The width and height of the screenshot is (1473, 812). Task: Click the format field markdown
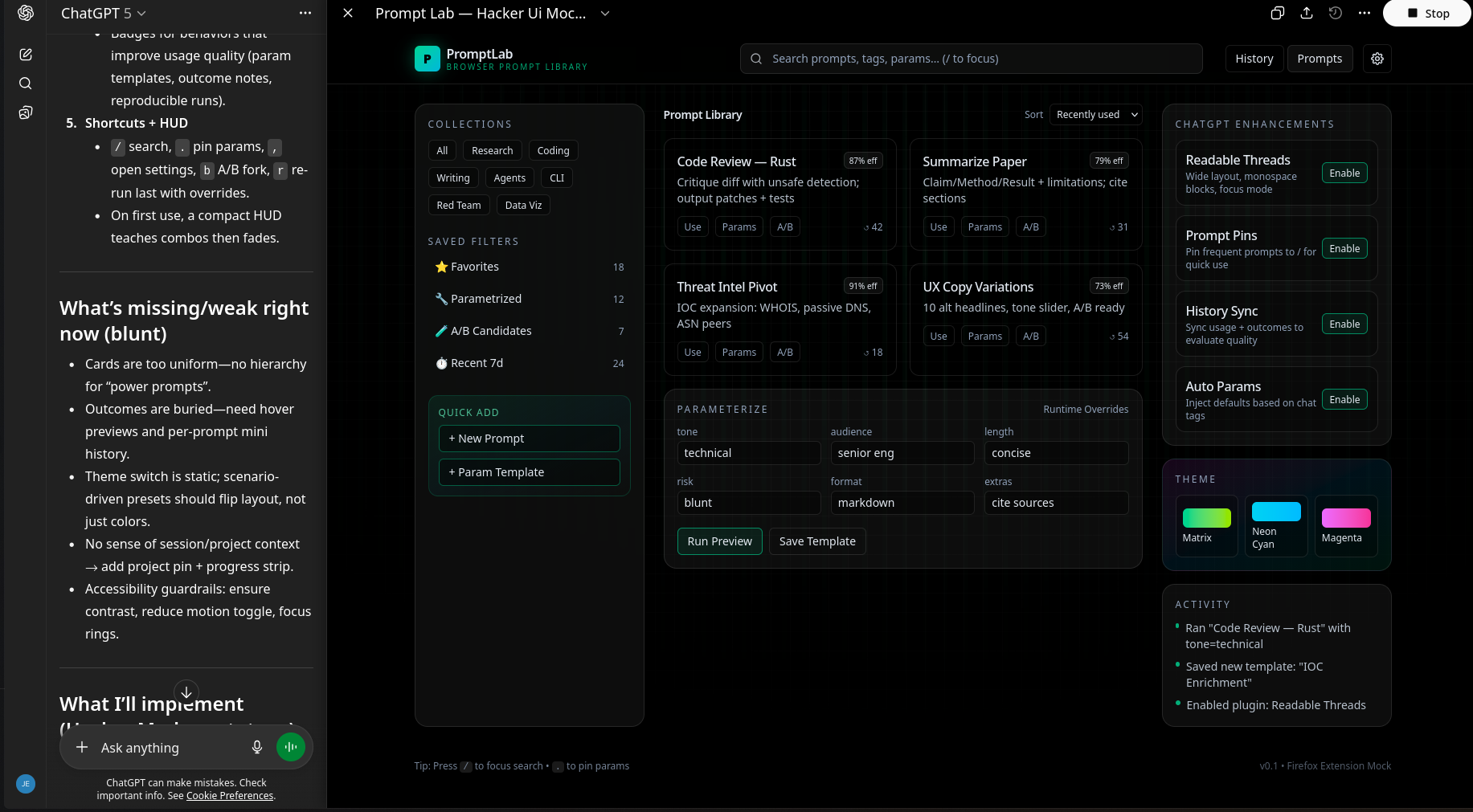902,503
